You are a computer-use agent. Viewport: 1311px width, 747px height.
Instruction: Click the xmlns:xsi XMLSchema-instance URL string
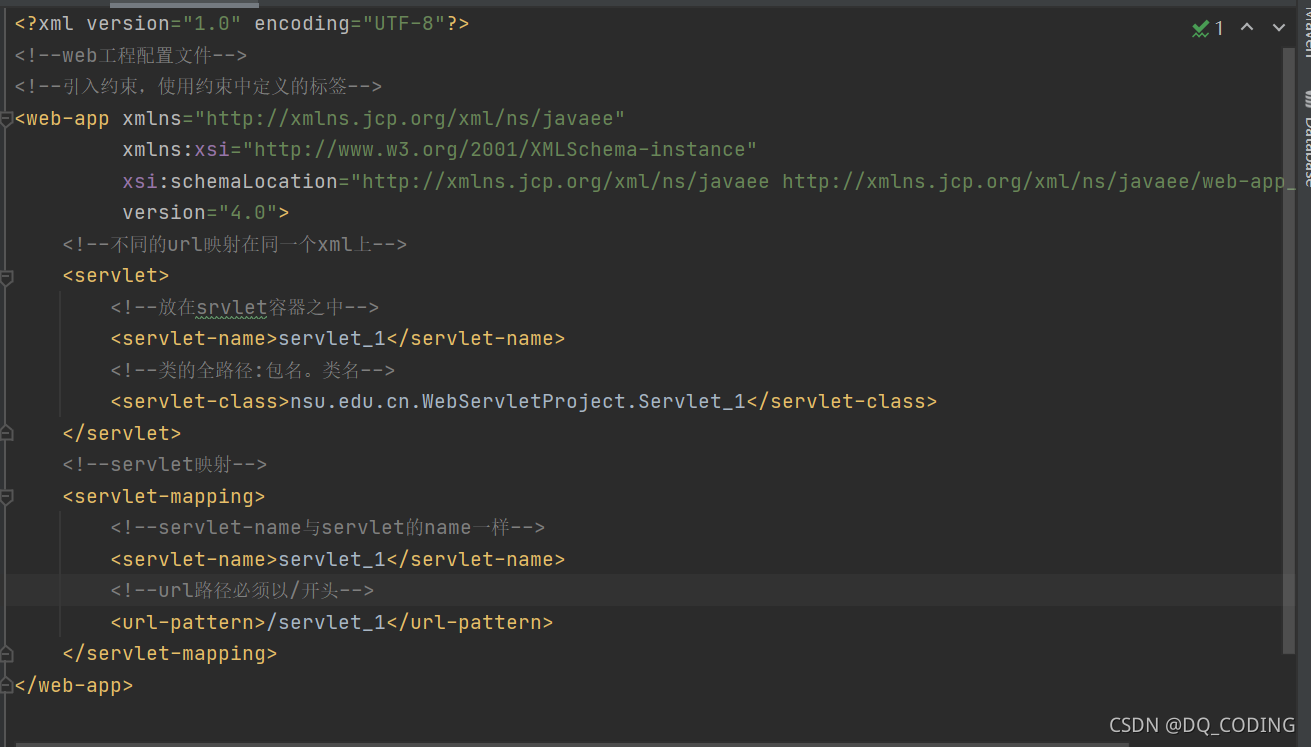500,149
